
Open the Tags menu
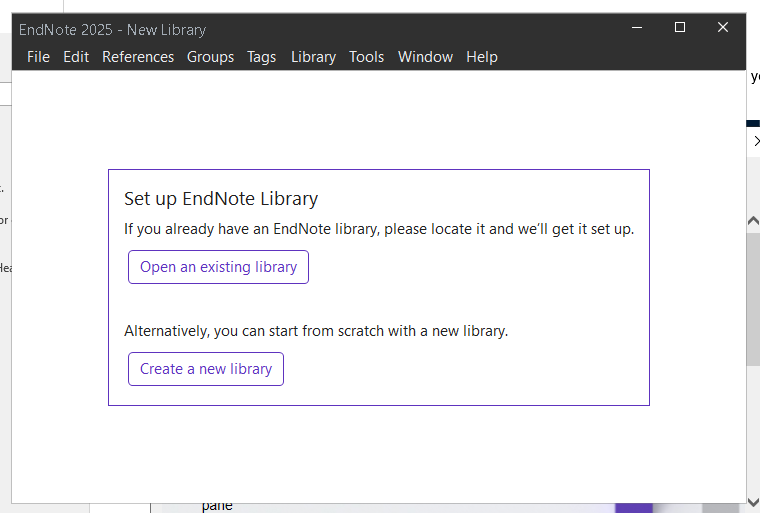[261, 57]
